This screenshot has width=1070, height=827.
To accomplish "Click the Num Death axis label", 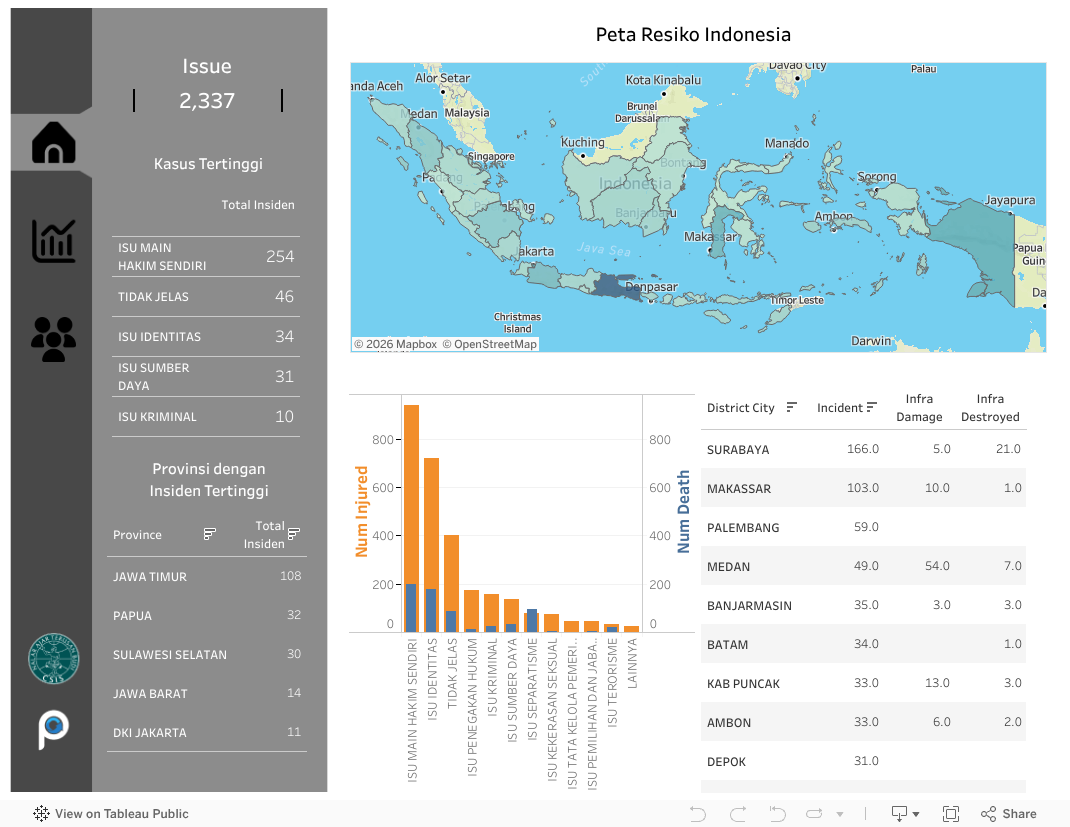I will 683,511.
